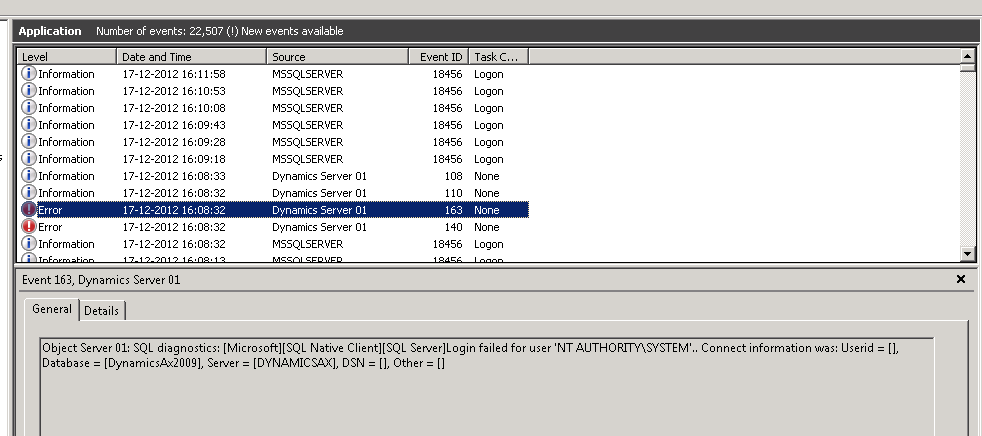Click Dynamics Server 01 source of event 140

click(319, 227)
